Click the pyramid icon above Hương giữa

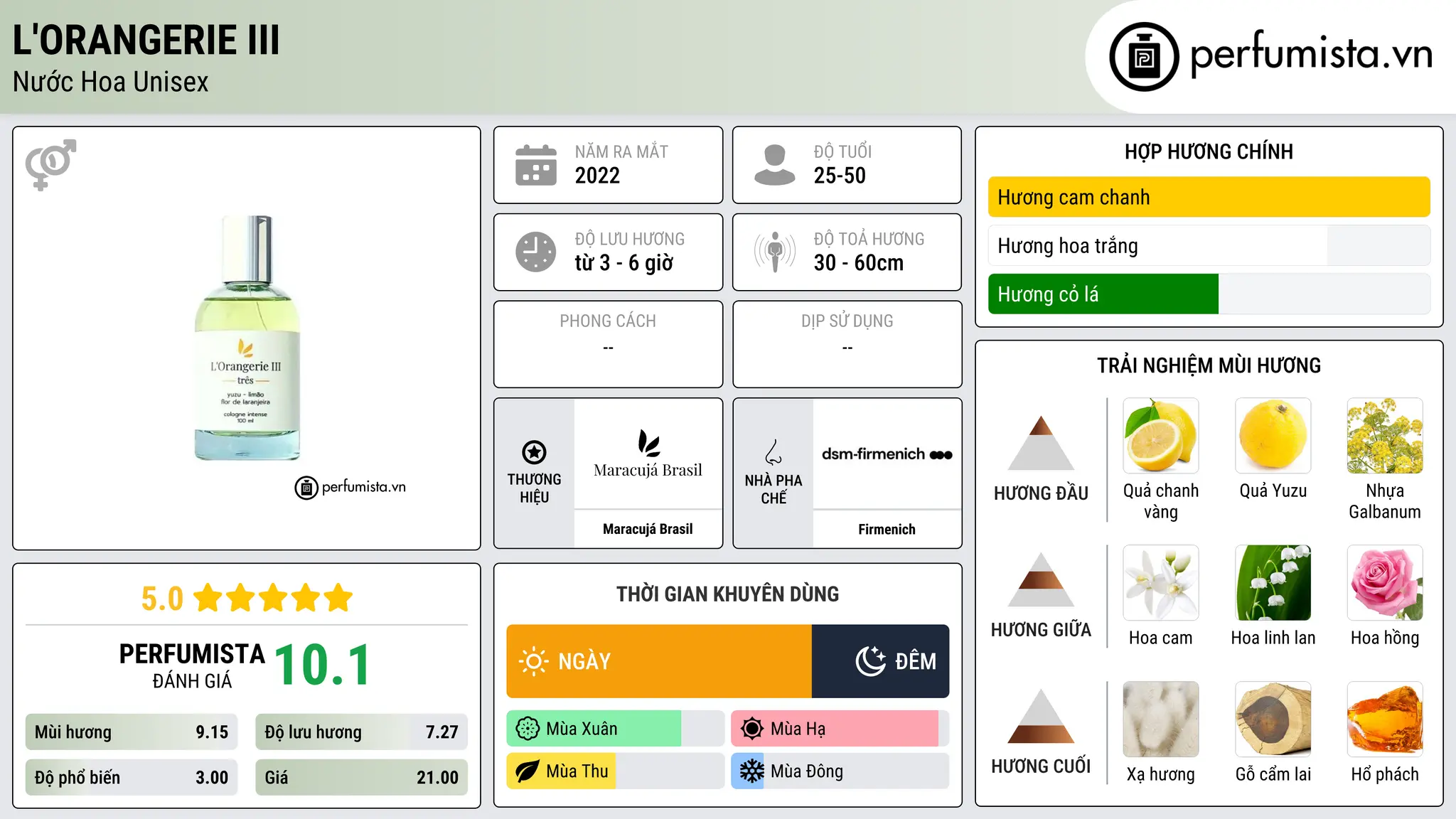point(1042,579)
